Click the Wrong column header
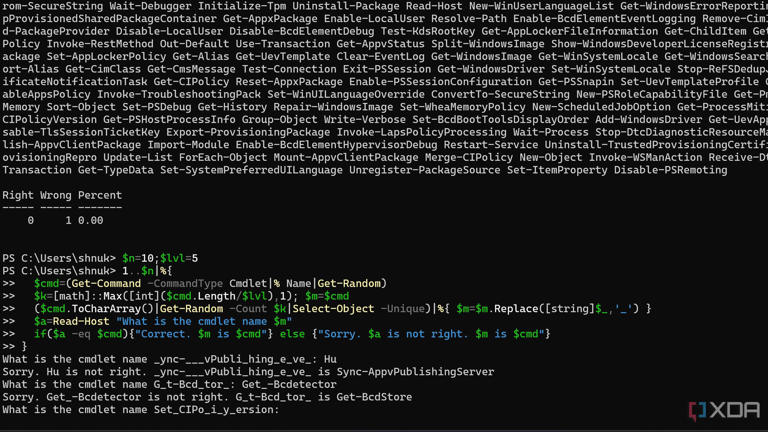The width and height of the screenshot is (768, 432). (x=55, y=195)
